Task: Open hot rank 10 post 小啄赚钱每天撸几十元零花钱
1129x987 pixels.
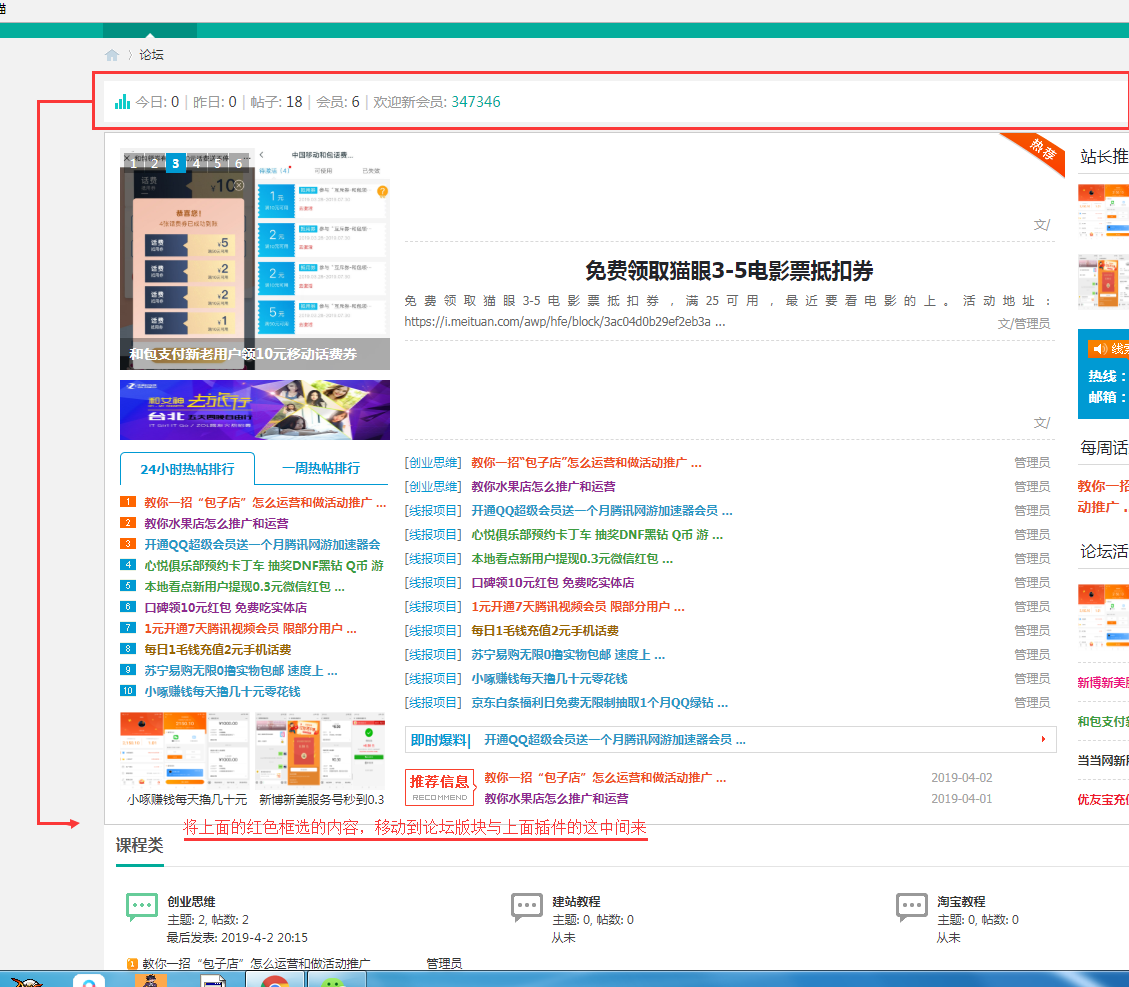Action: (222, 691)
